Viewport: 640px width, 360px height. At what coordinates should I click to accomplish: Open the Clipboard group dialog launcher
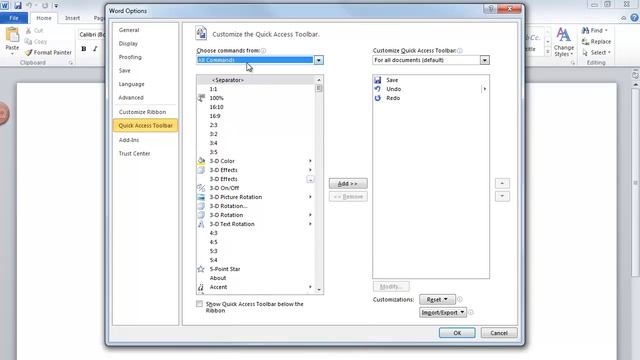tap(71, 63)
